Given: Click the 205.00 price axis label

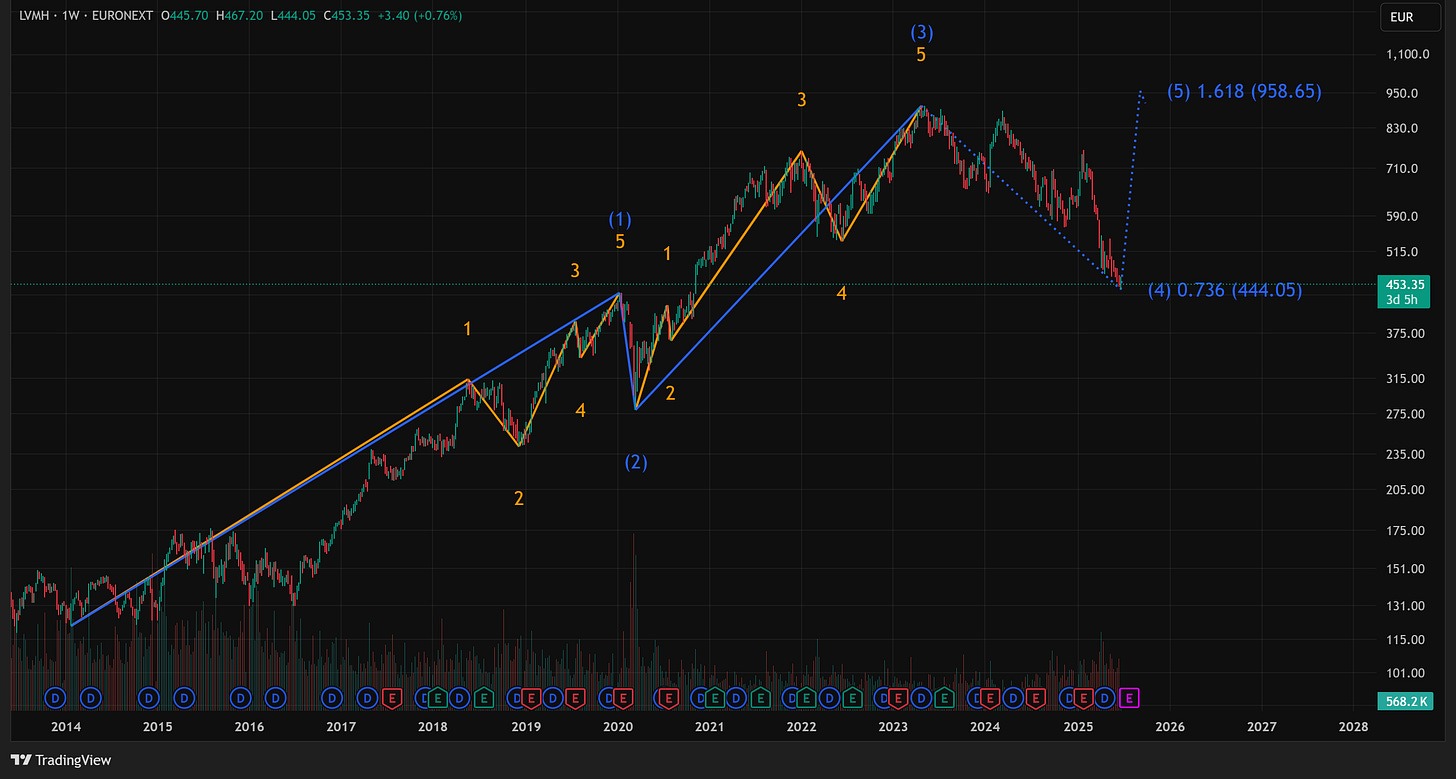Looking at the screenshot, I should 1404,489.
